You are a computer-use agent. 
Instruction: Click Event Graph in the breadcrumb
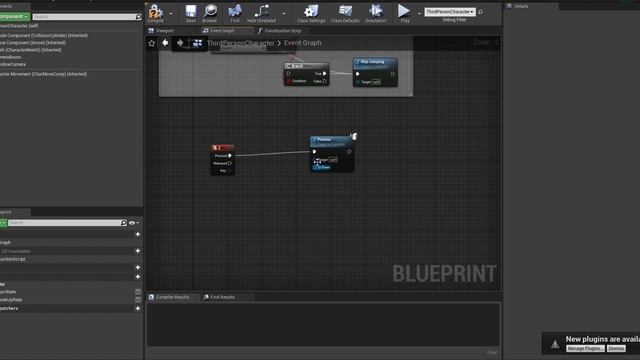tap(302, 43)
